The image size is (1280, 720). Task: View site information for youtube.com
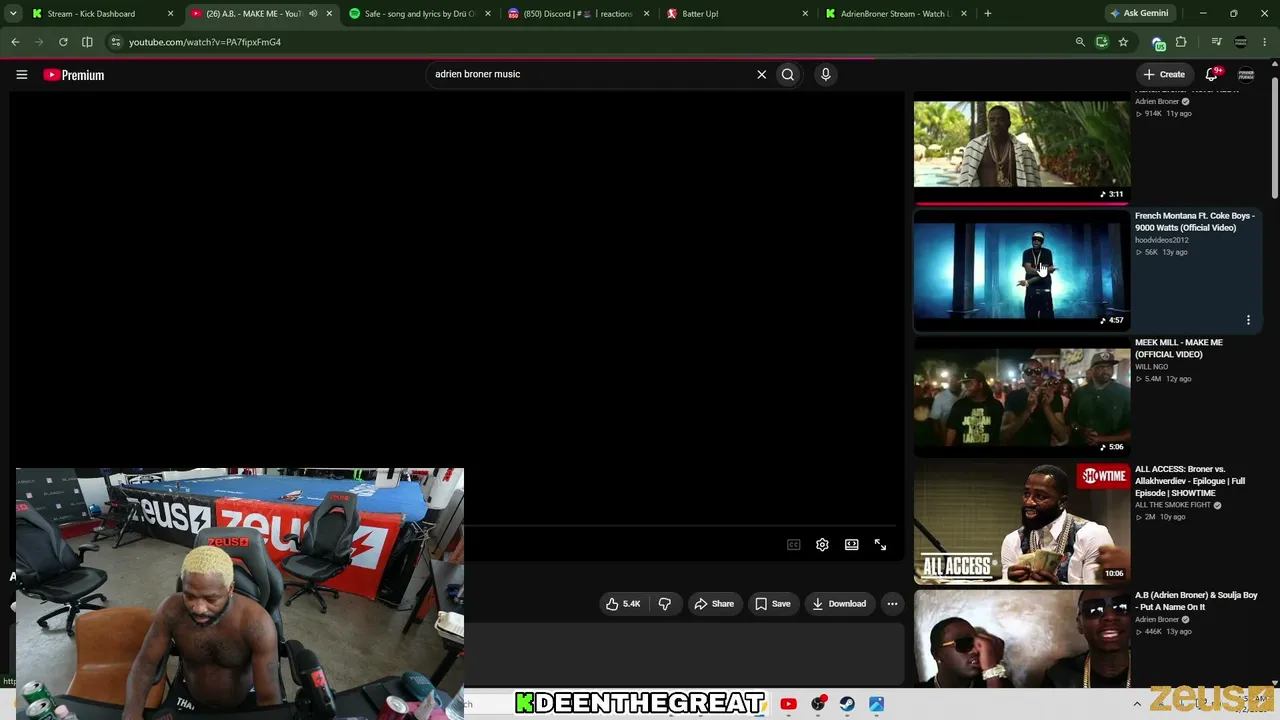point(116,42)
